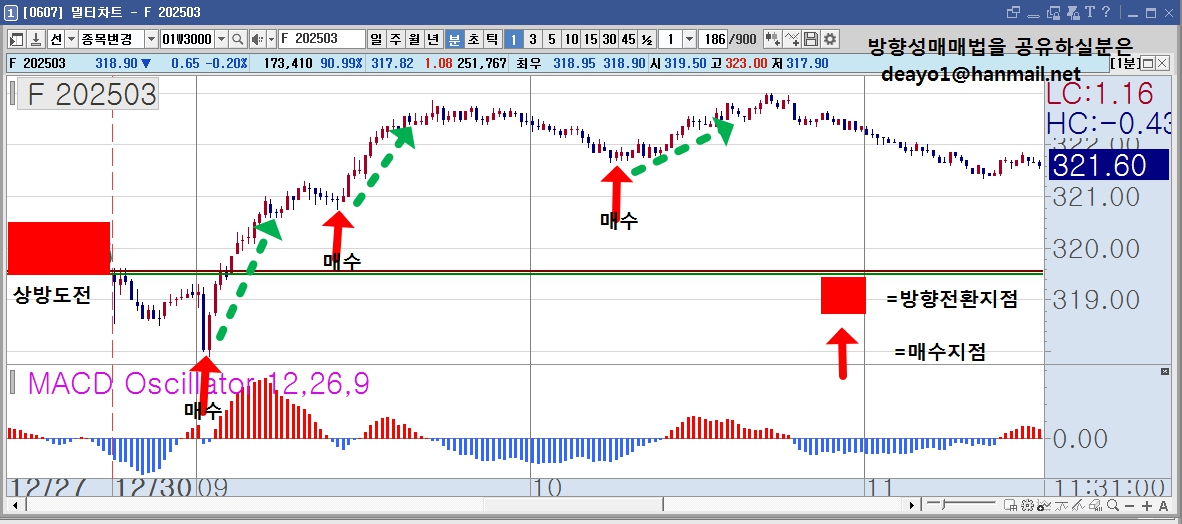Click the pane handle left of F 202503 label
Viewport: 1182px width, 524px height.
pyautogui.click(x=12, y=93)
